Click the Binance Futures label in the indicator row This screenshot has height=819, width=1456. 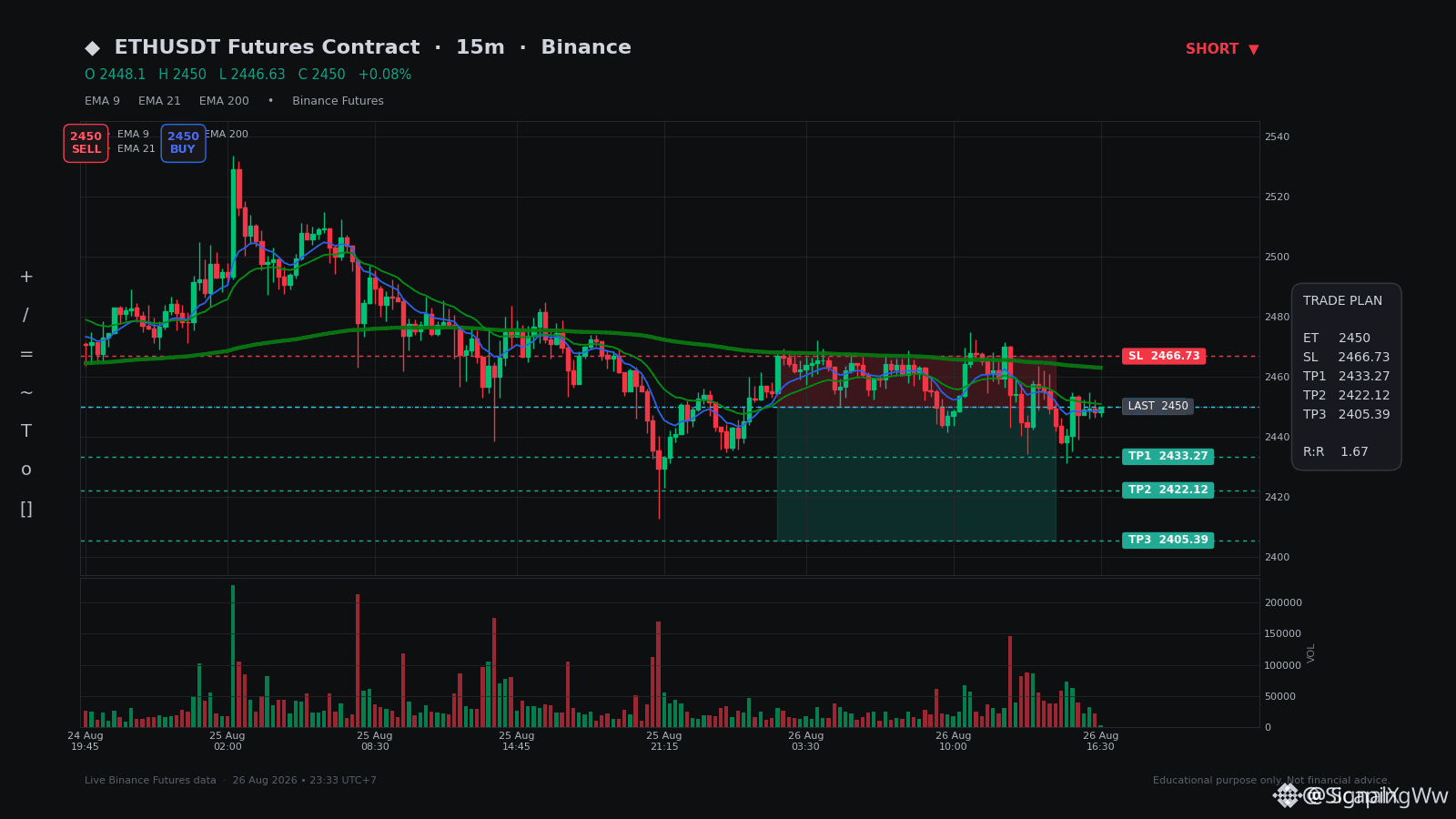coord(338,101)
